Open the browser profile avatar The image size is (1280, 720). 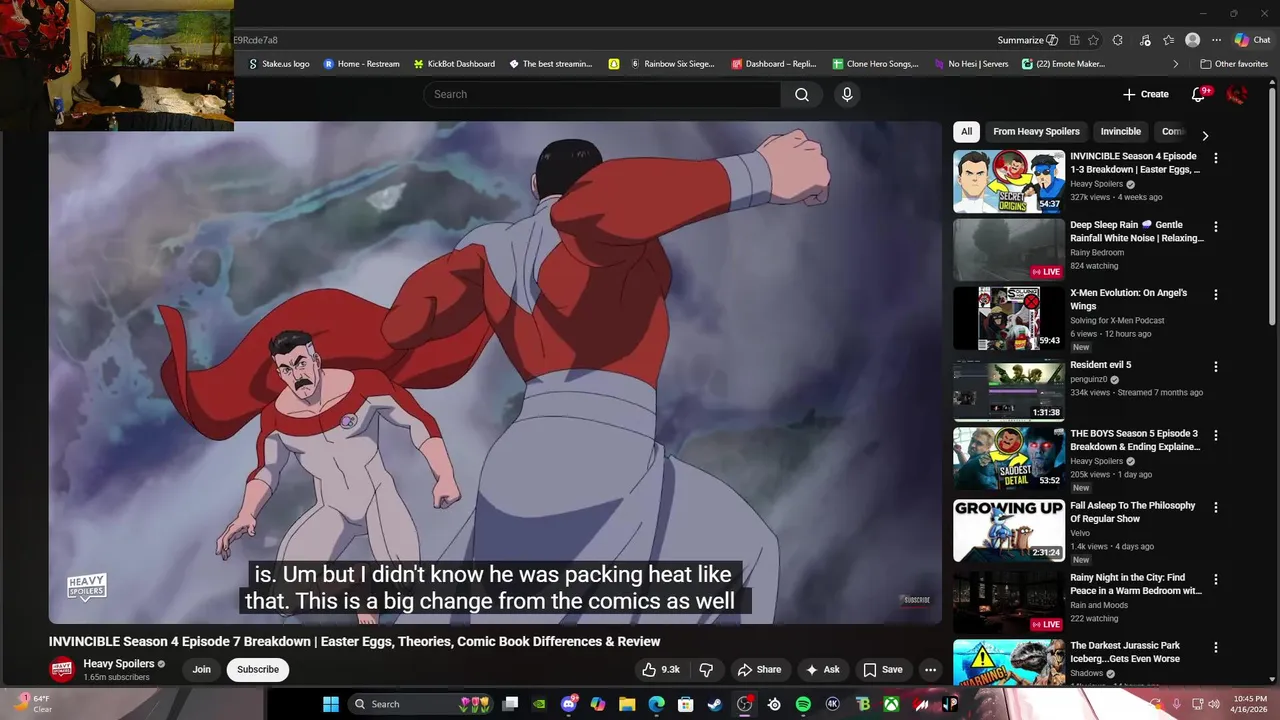click(1192, 40)
